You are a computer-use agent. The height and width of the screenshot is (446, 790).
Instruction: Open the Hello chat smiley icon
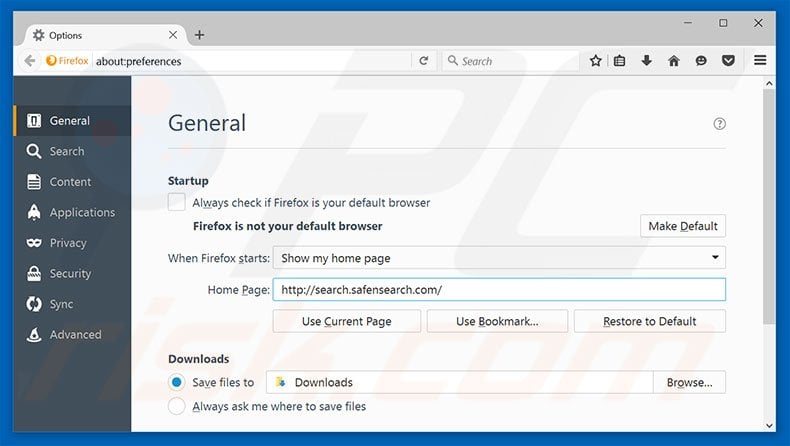[x=701, y=61]
